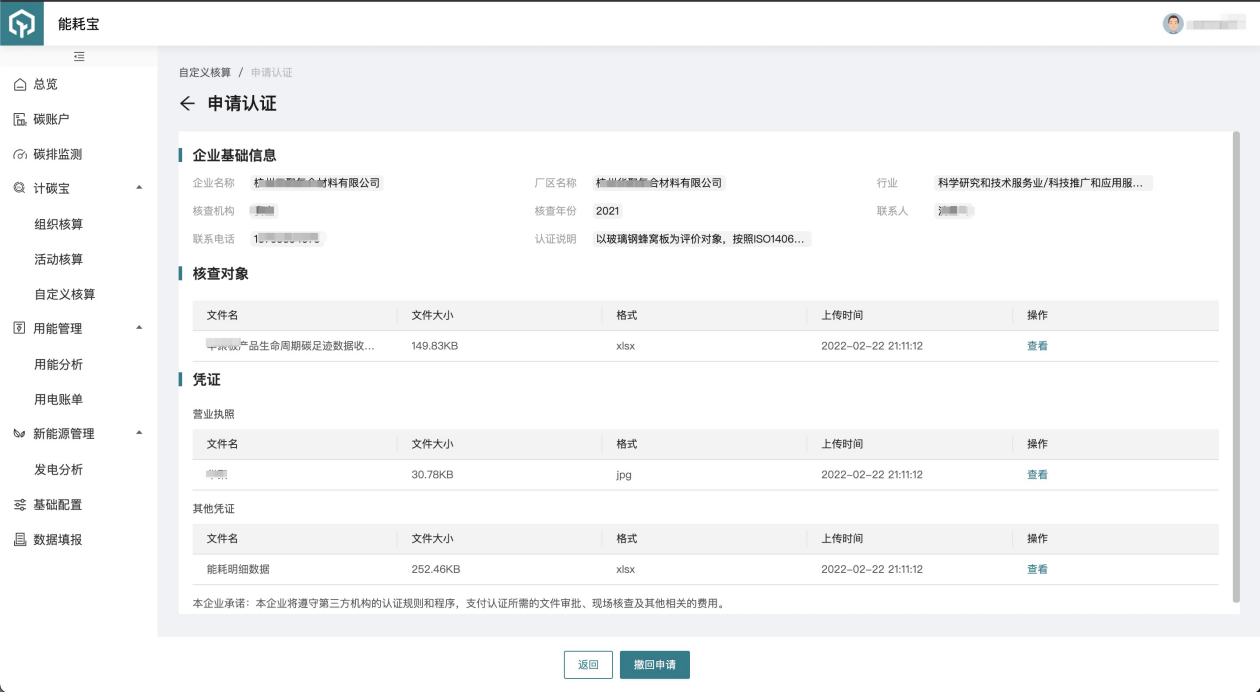This screenshot has width=1260, height=692.
Task: View the 能耗明细数据 xlsx file
Action: point(1037,569)
